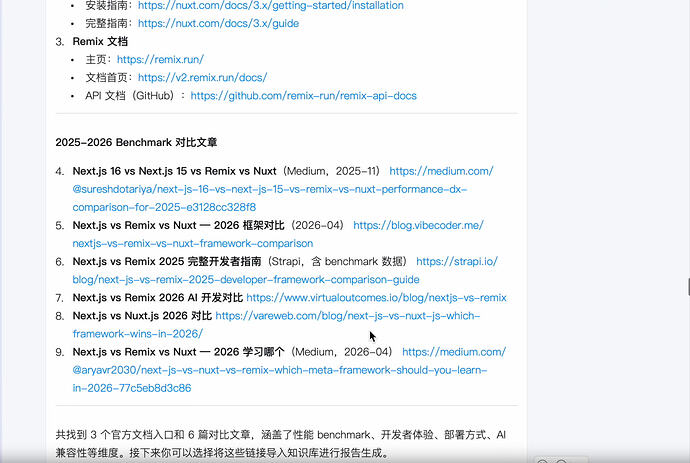The height and width of the screenshot is (463, 690).
Task: Open the virtualoutcomes.io nextjs-vs-remix link
Action: pyautogui.click(x=376, y=298)
